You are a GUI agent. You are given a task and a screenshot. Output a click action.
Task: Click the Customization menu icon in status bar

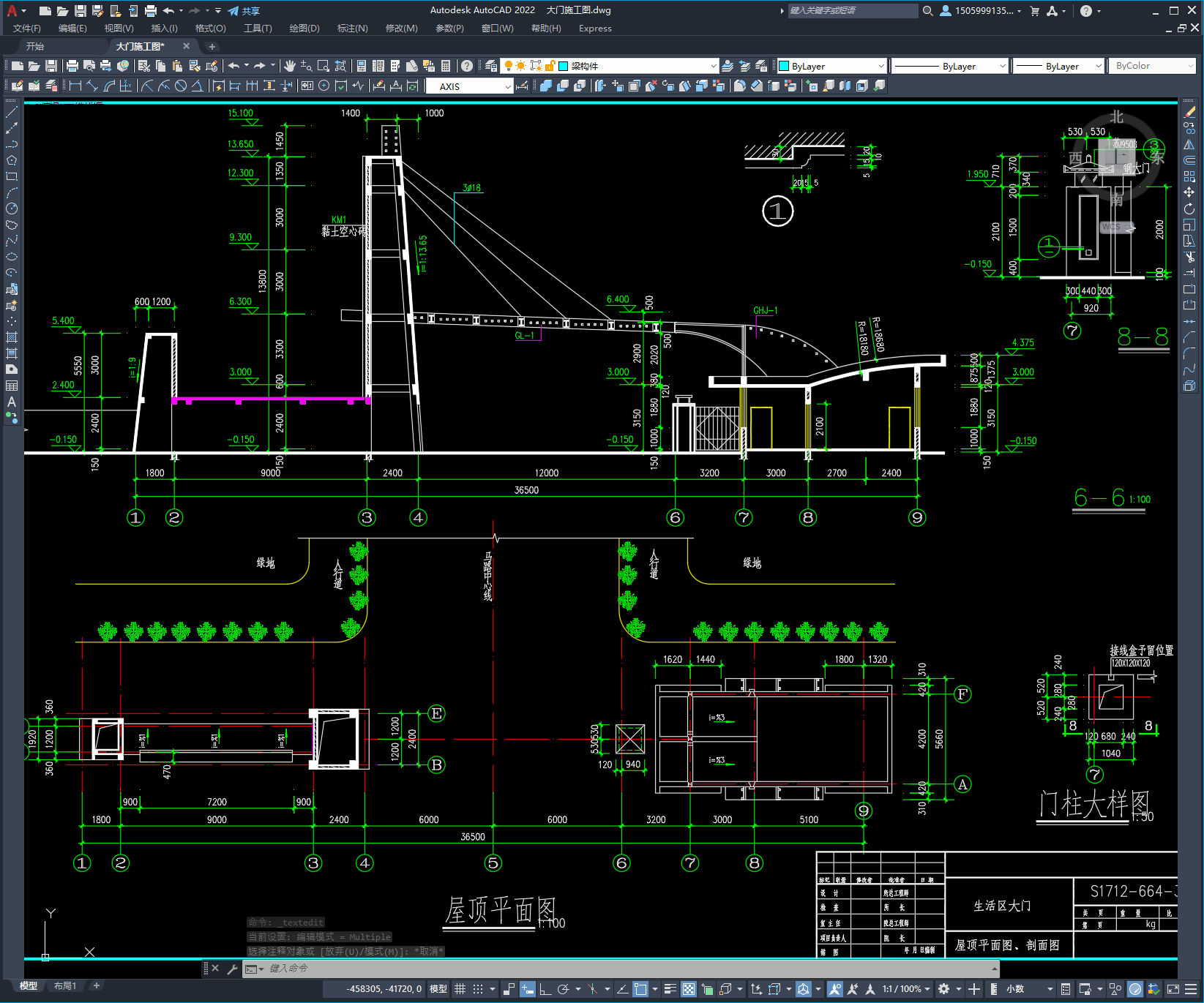click(x=1192, y=989)
